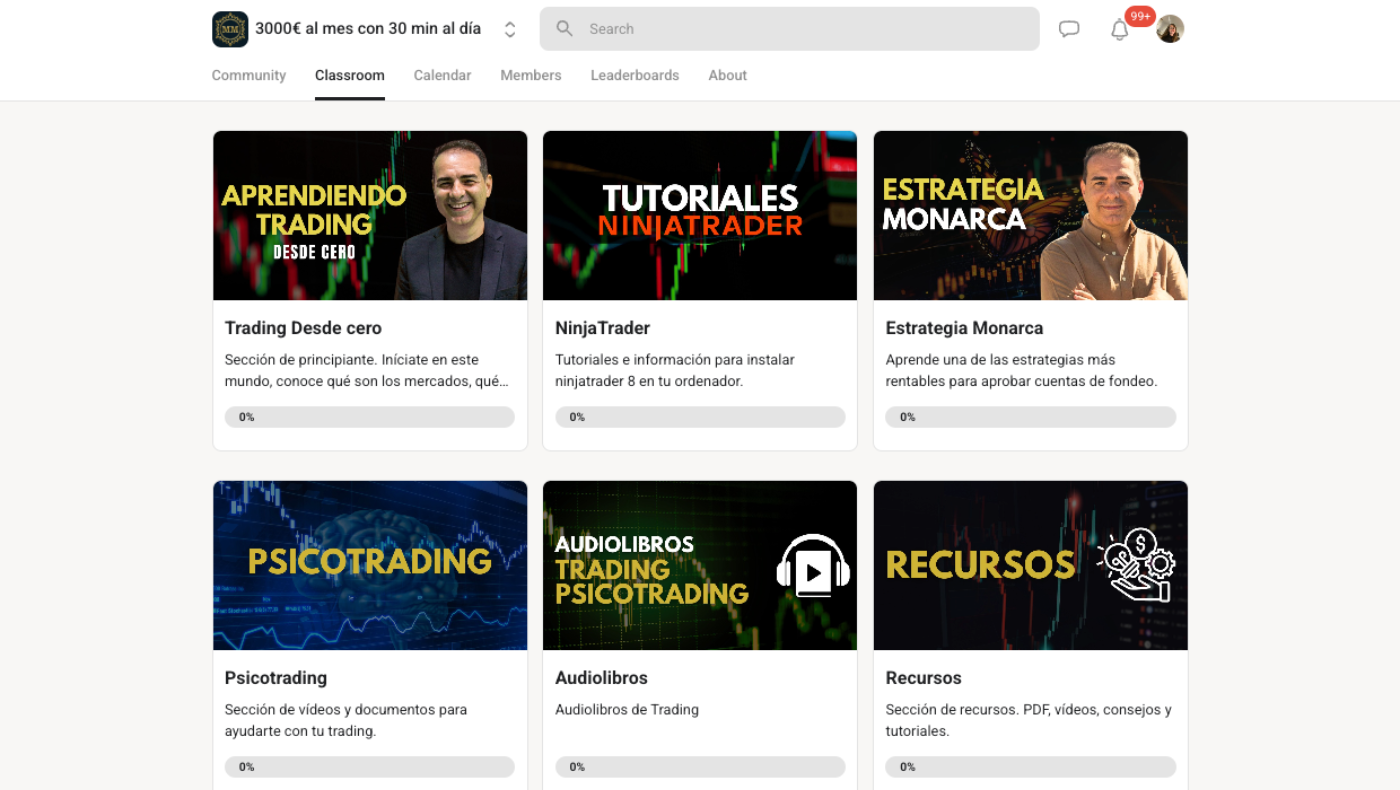The height and width of the screenshot is (790, 1400).
Task: Open the user profile avatar
Action: (x=1170, y=29)
